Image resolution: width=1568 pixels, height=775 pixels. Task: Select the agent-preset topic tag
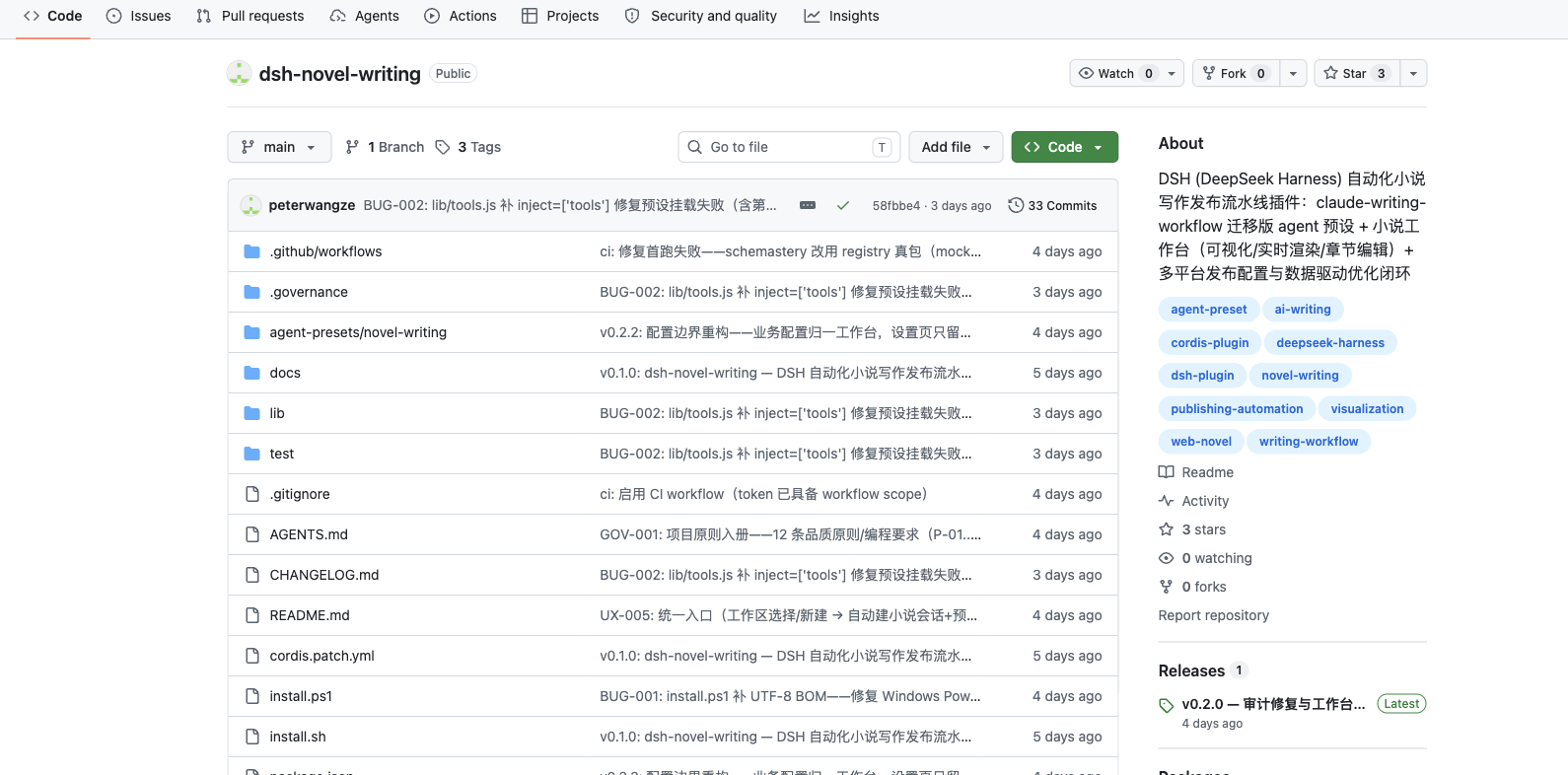click(x=1208, y=310)
